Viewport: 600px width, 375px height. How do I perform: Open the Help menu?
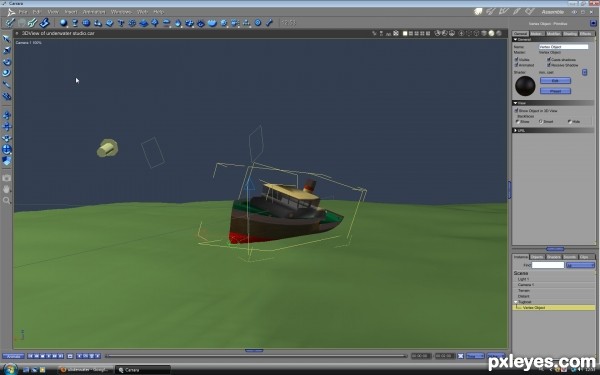click(x=158, y=12)
